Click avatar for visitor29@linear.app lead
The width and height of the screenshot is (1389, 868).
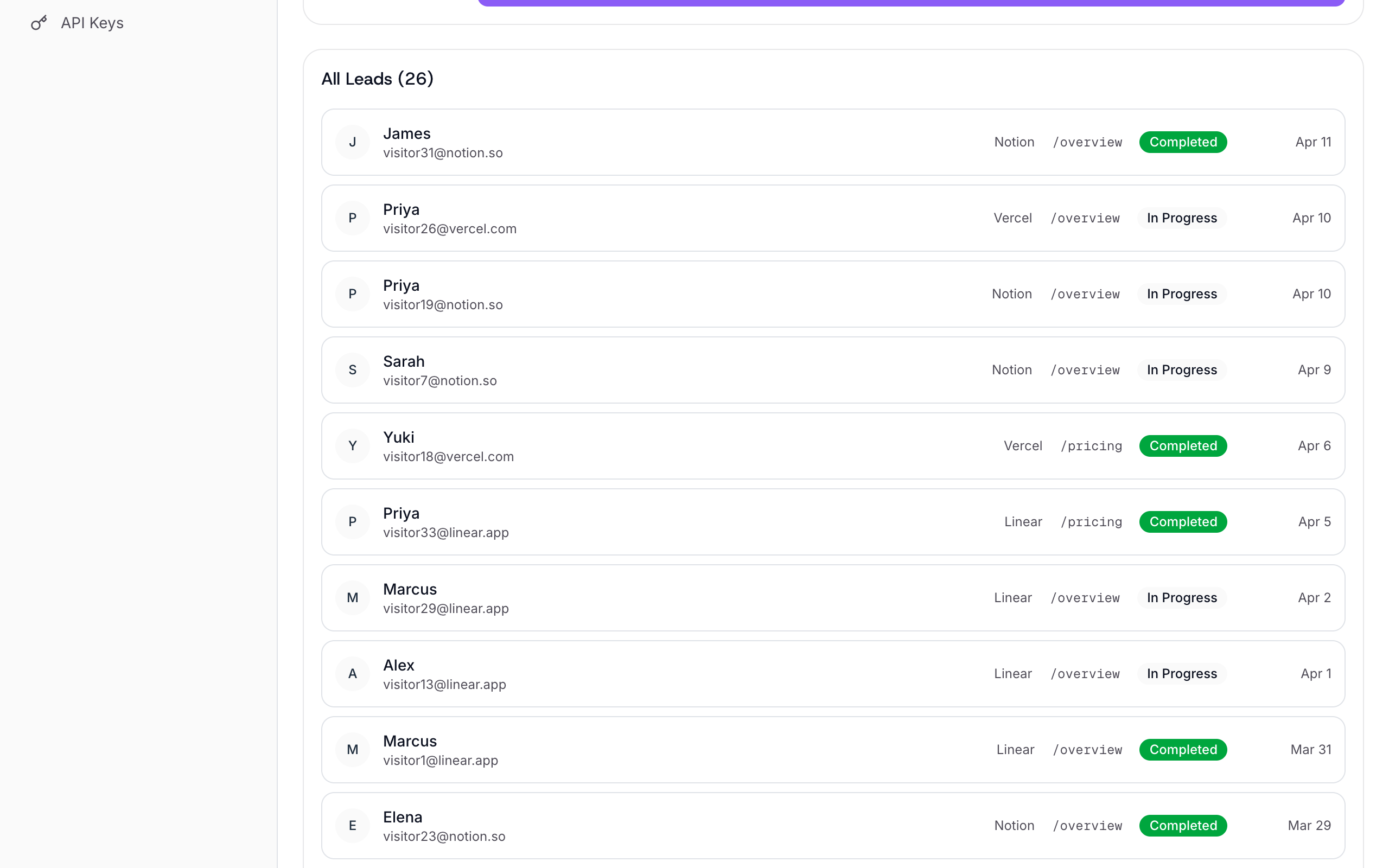[x=353, y=598]
